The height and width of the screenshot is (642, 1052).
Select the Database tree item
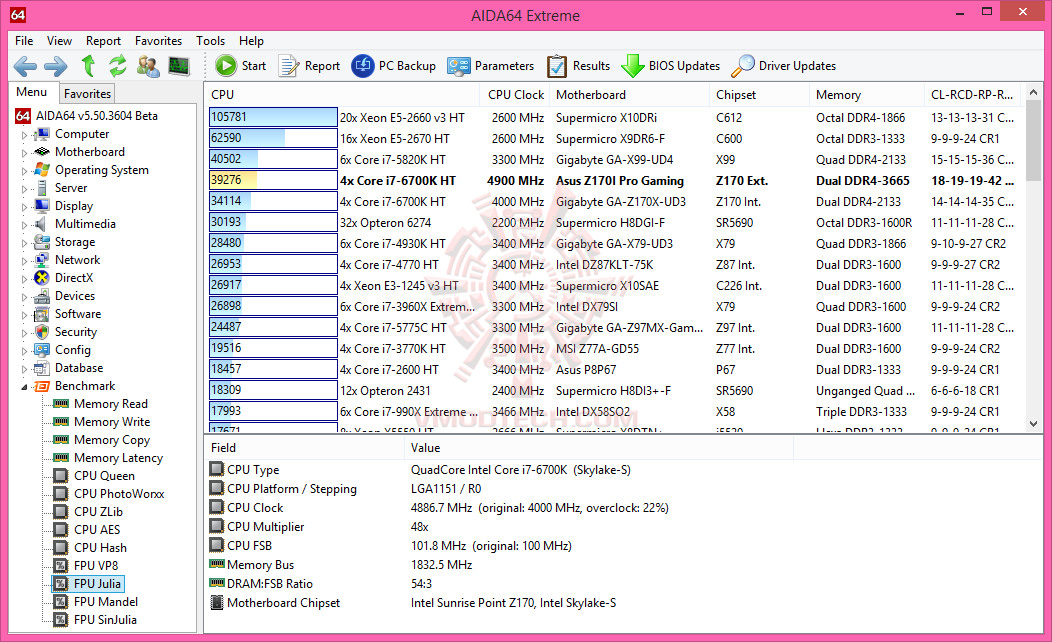point(78,368)
